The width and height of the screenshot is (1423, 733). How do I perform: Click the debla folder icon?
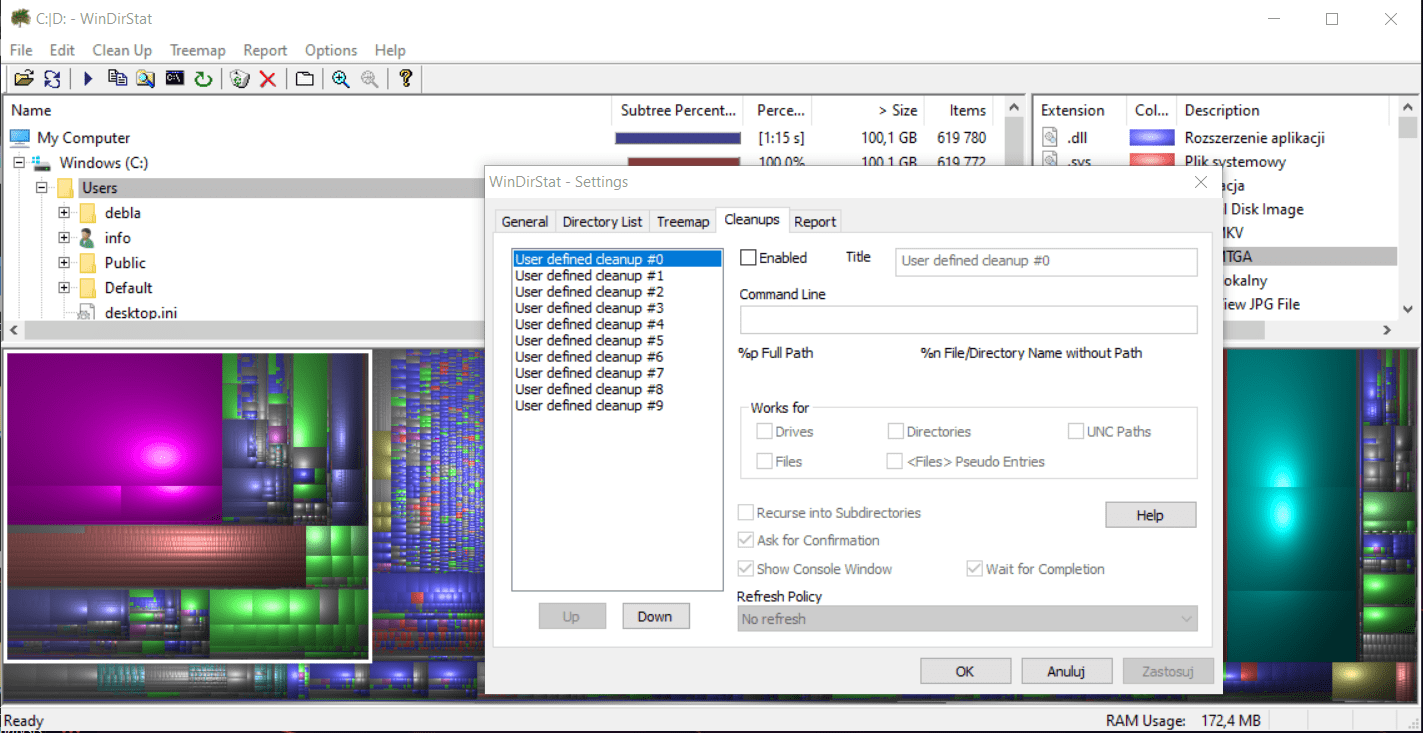87,213
